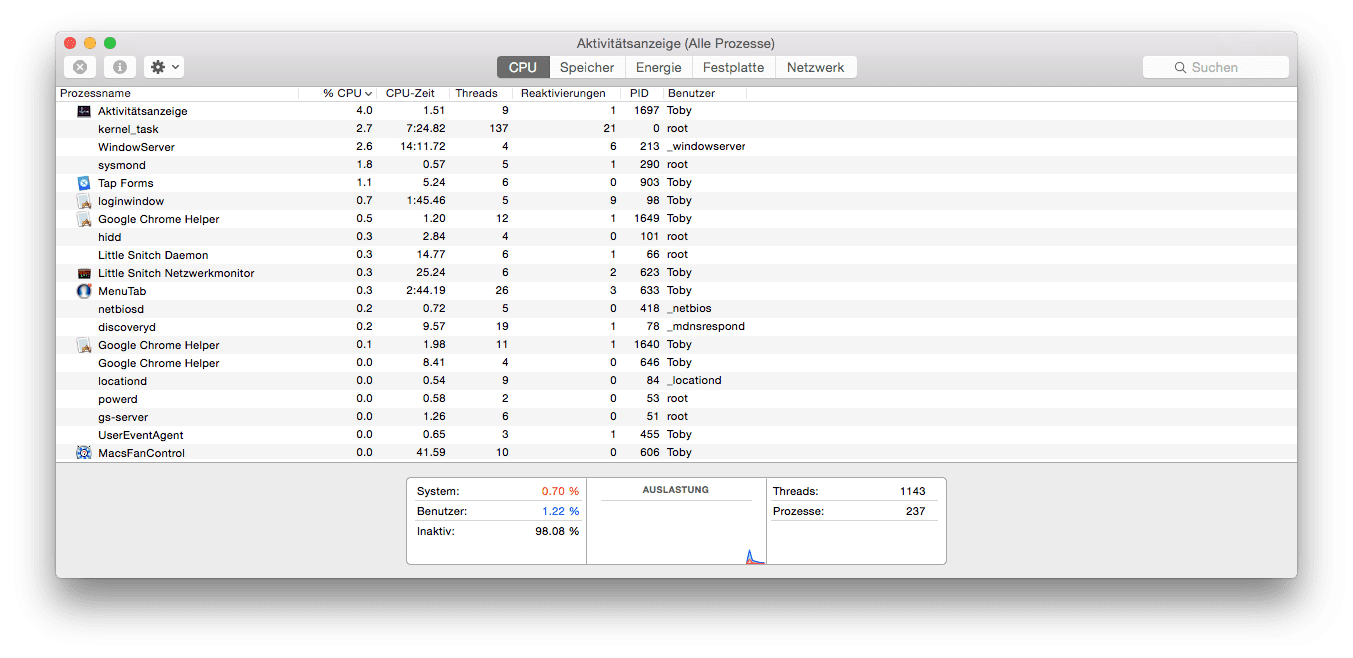1353x658 pixels.
Task: Select the gs-server process row
Action: [x=676, y=417]
